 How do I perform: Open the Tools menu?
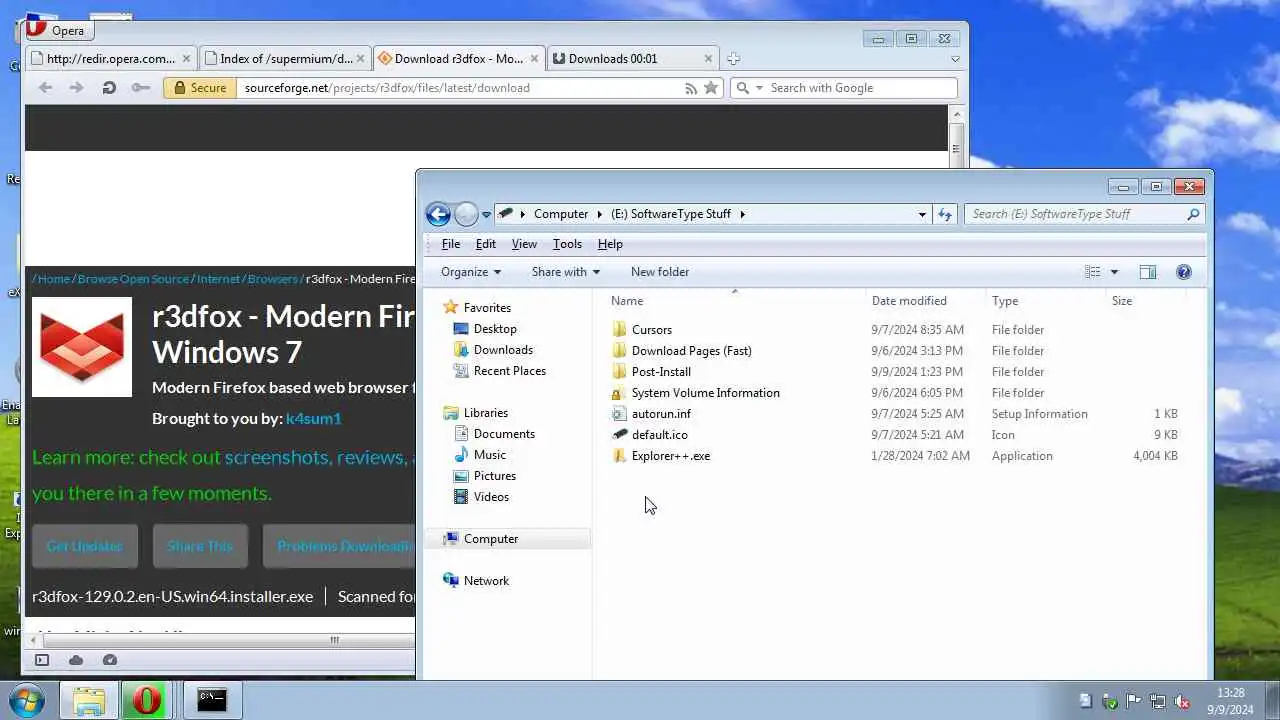(567, 244)
